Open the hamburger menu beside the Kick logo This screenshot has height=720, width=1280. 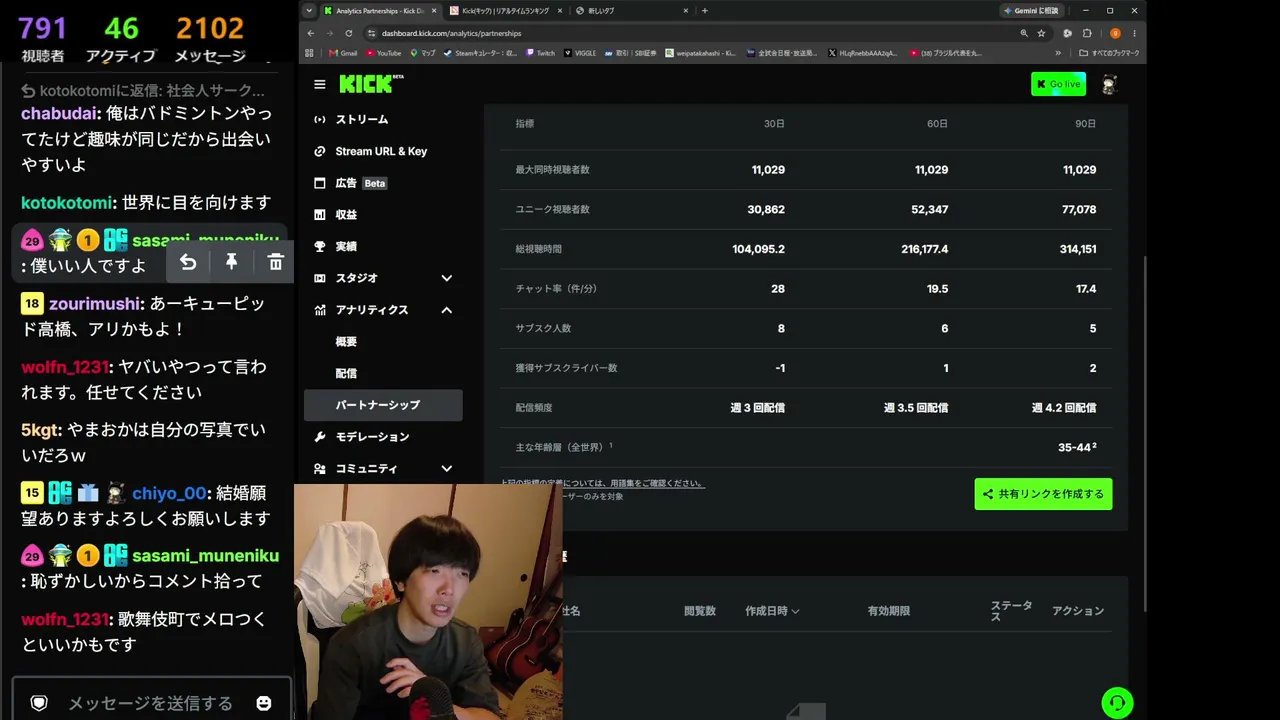(319, 85)
